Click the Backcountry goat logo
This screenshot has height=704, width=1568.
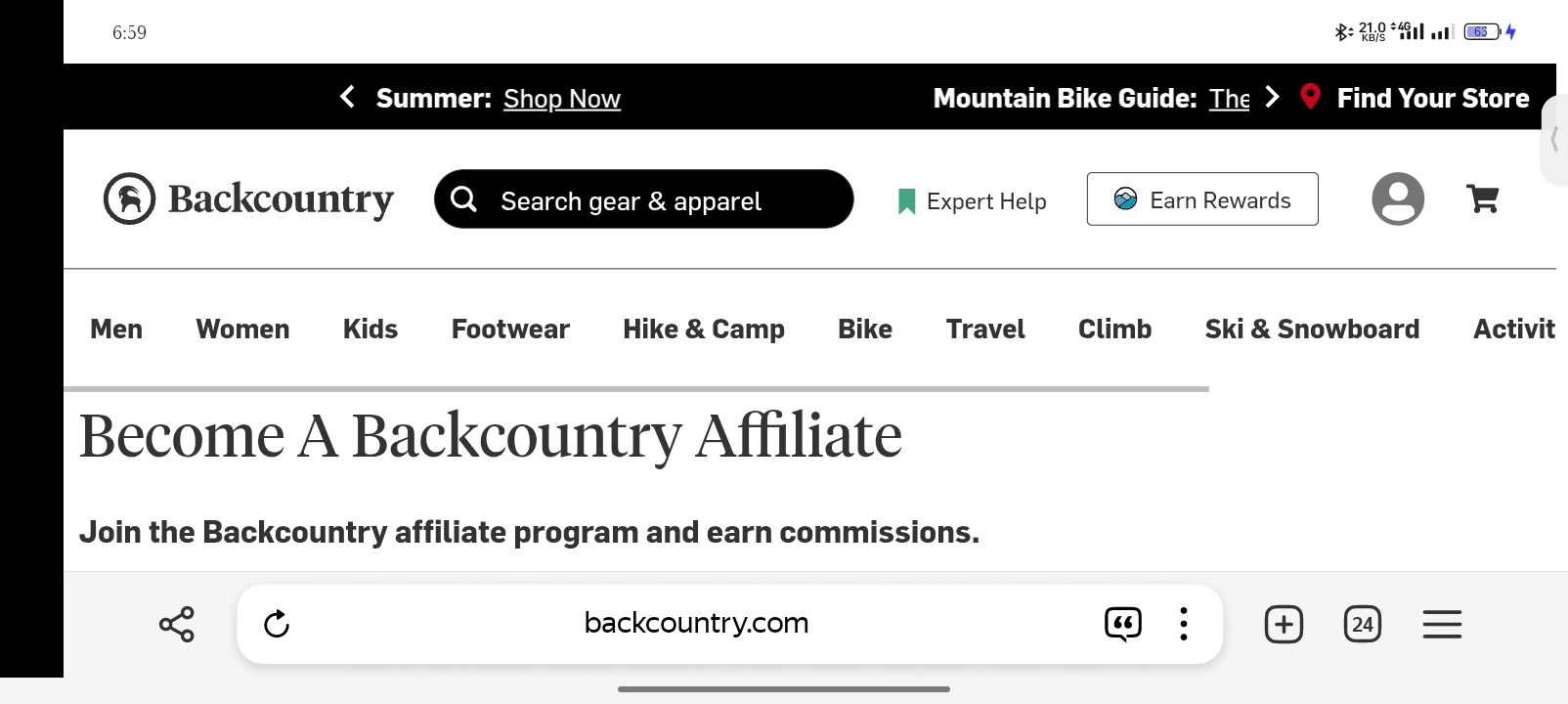click(129, 198)
